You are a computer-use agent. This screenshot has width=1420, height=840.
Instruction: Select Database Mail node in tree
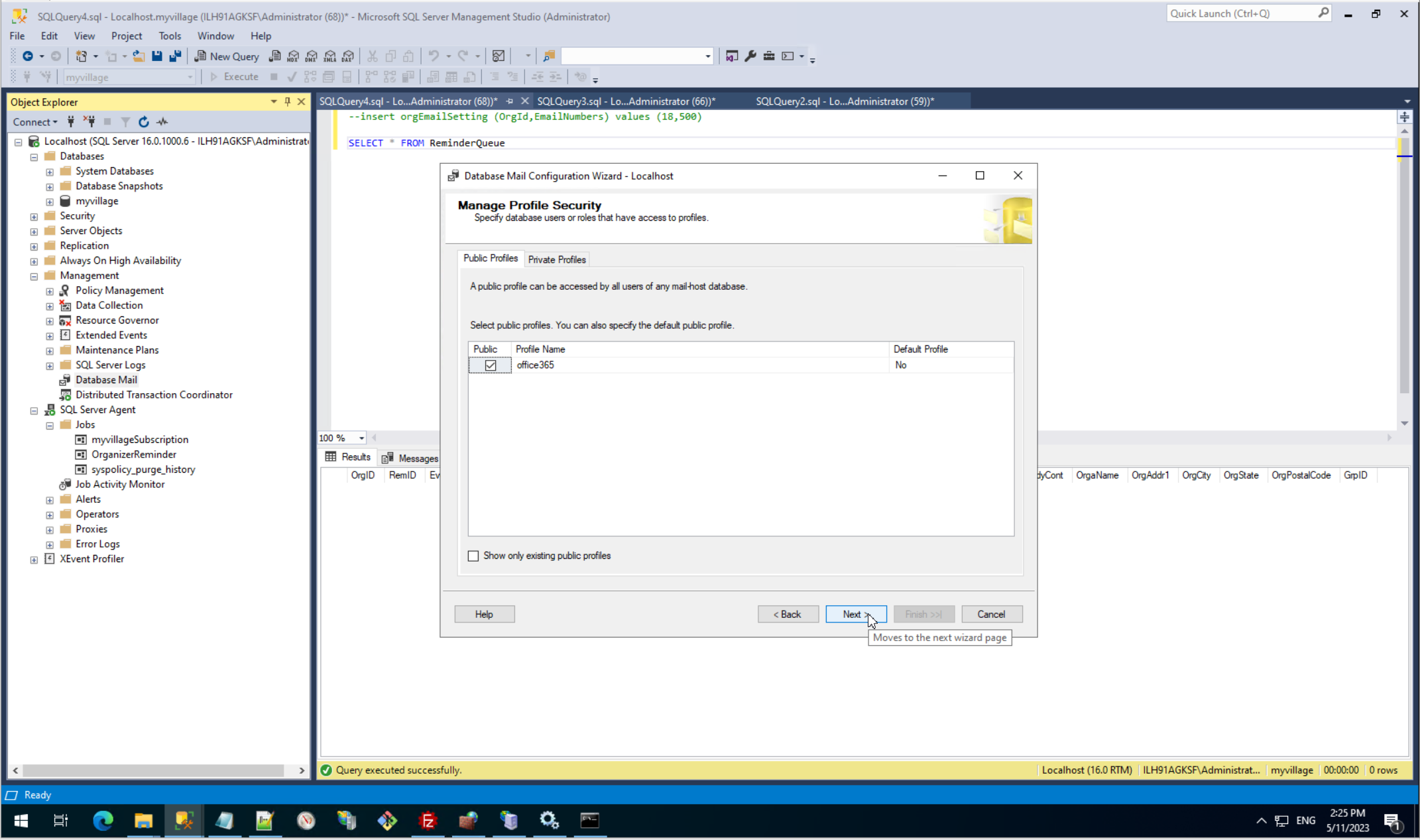coord(106,380)
